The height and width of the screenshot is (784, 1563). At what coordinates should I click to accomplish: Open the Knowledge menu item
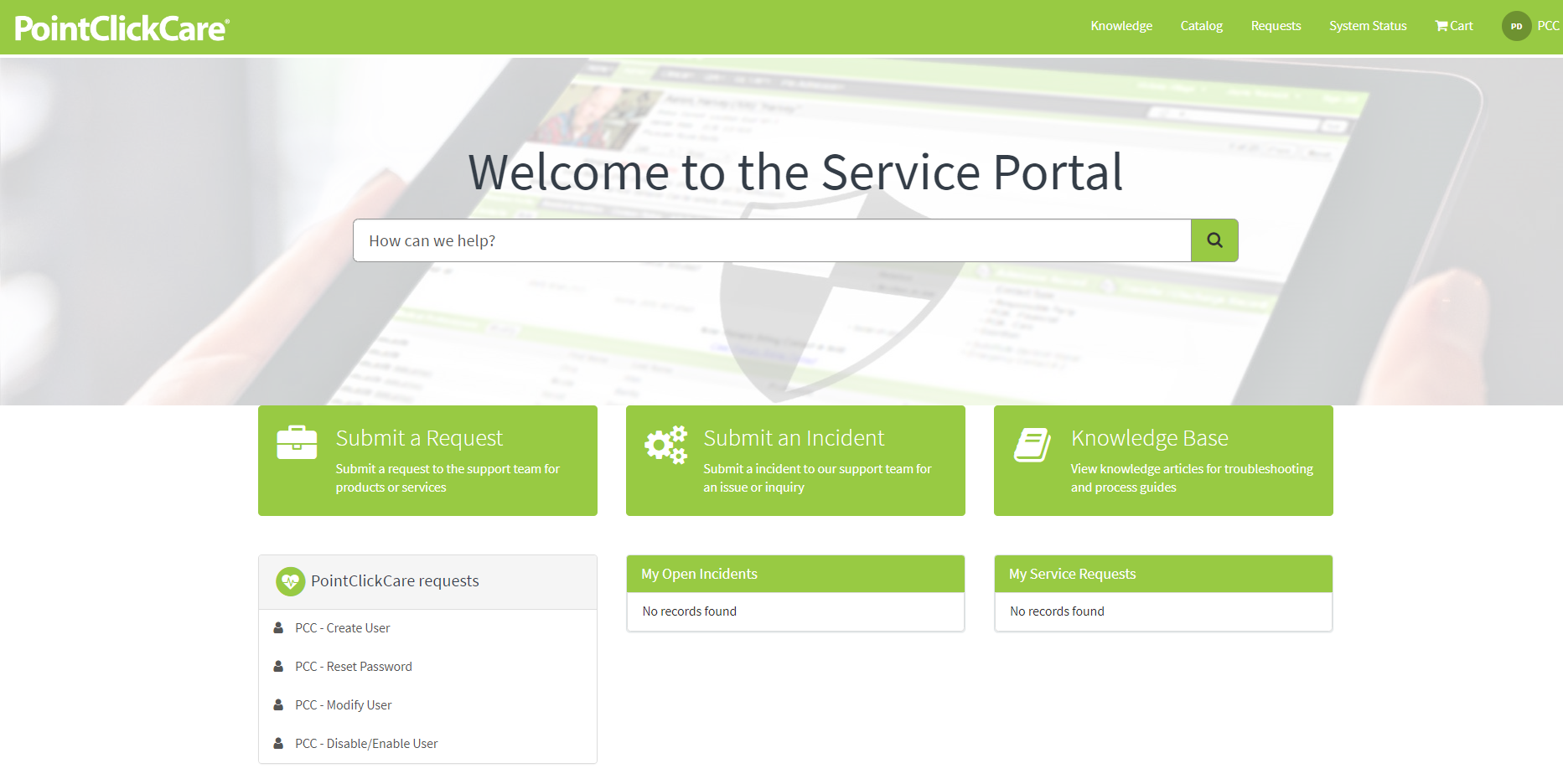(x=1120, y=26)
